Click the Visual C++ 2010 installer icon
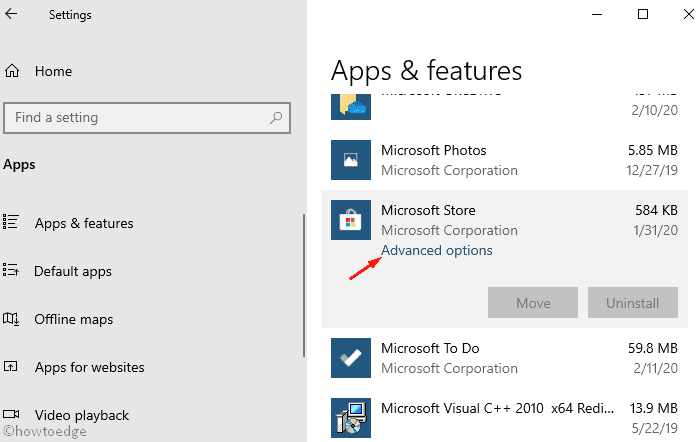Viewport: 696px width, 442px height. [351, 418]
